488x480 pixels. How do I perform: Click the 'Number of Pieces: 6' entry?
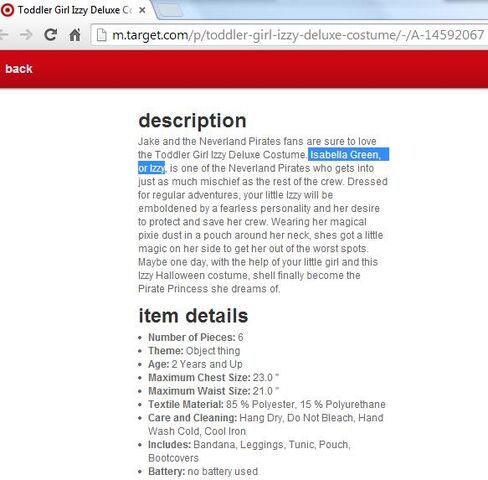pyautogui.click(x=196, y=337)
